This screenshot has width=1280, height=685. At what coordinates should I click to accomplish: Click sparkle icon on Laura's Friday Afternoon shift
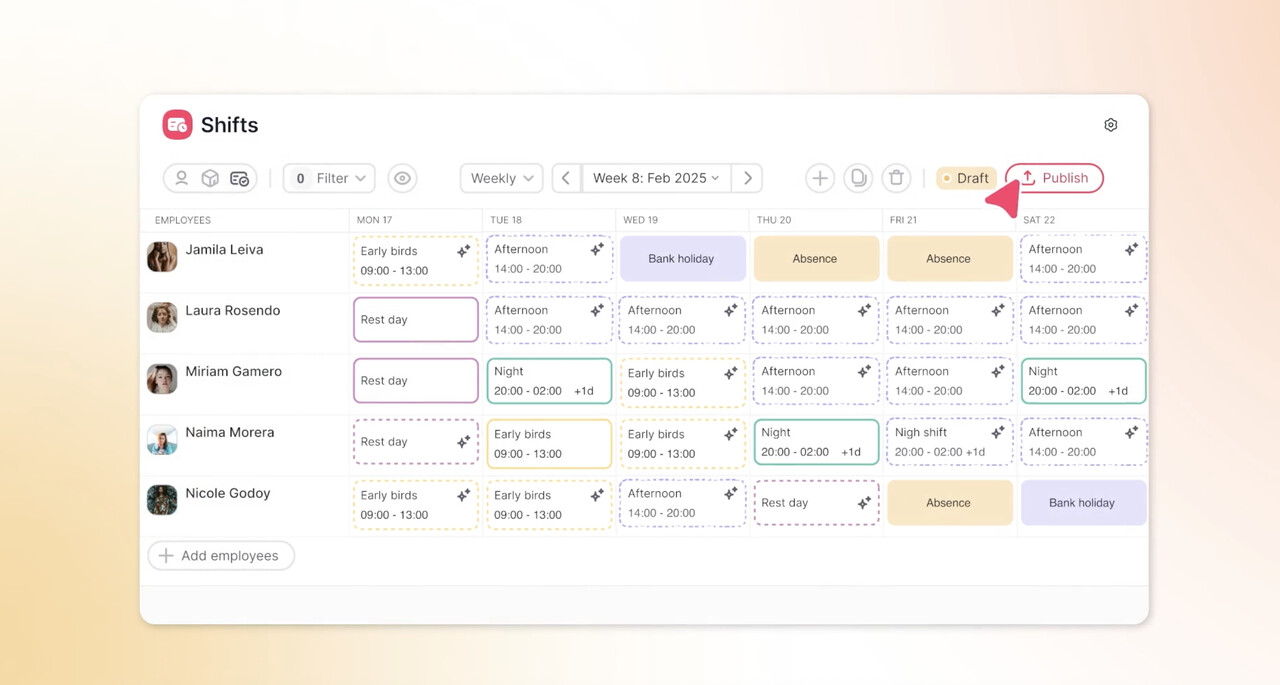click(x=998, y=310)
